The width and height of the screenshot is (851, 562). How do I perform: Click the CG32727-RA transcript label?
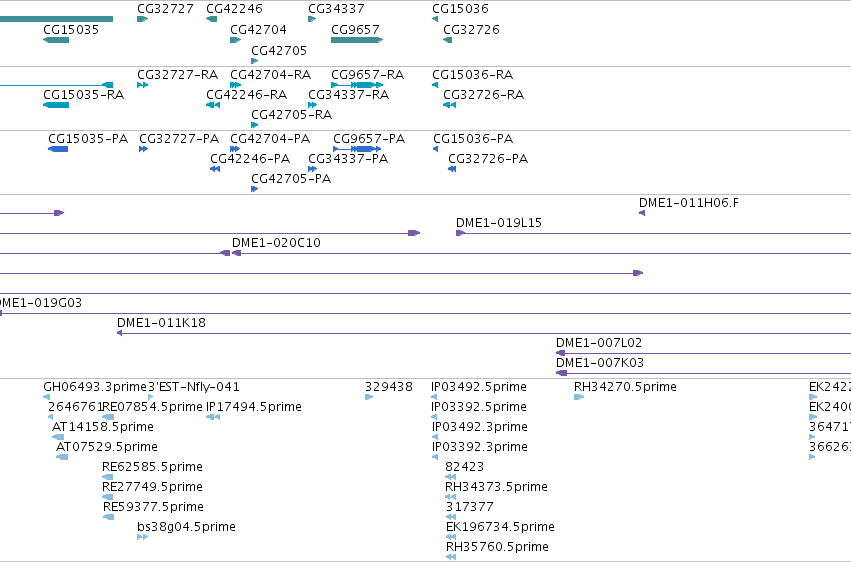(x=177, y=75)
